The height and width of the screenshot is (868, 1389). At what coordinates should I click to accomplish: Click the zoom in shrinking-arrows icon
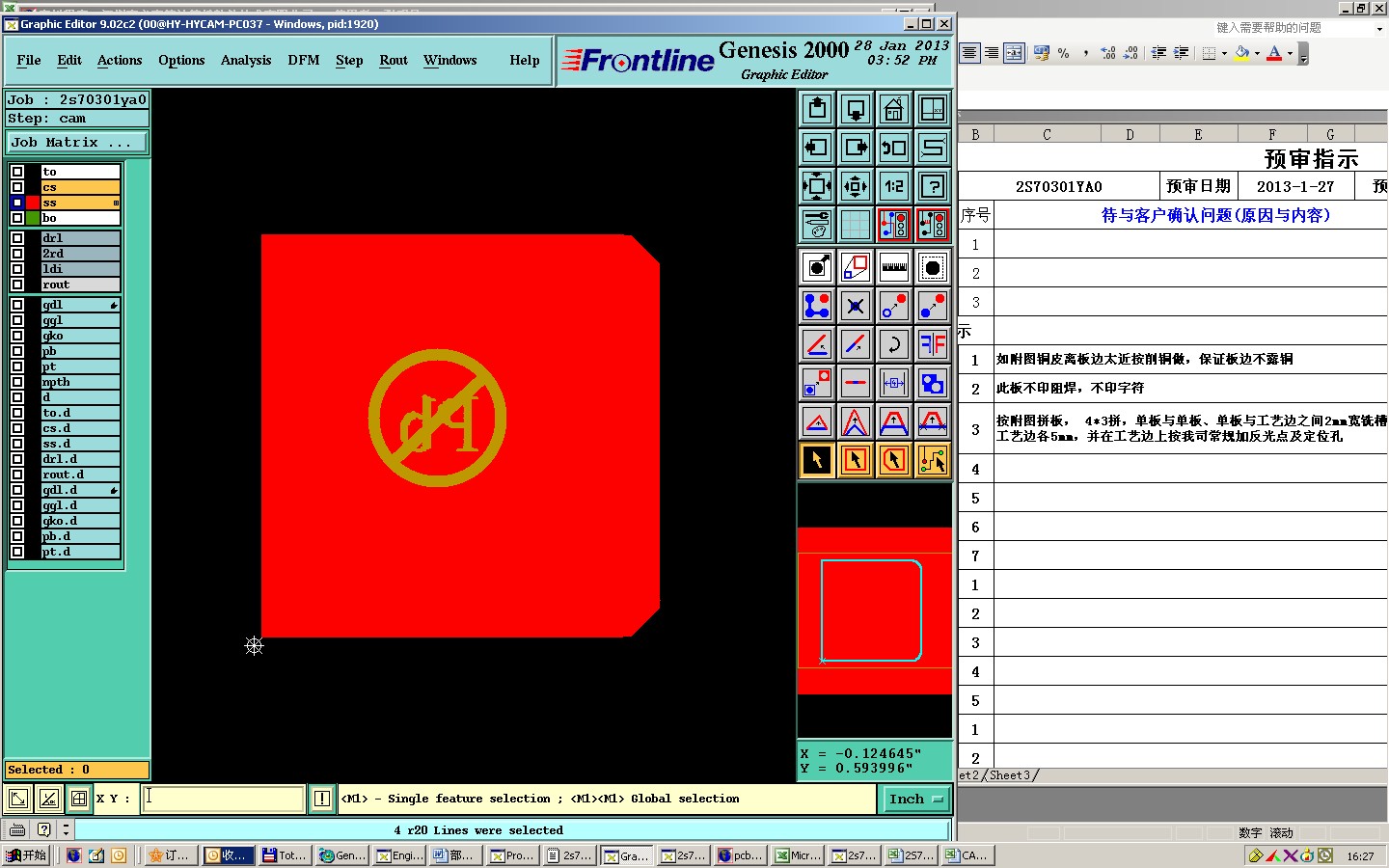tap(856, 186)
